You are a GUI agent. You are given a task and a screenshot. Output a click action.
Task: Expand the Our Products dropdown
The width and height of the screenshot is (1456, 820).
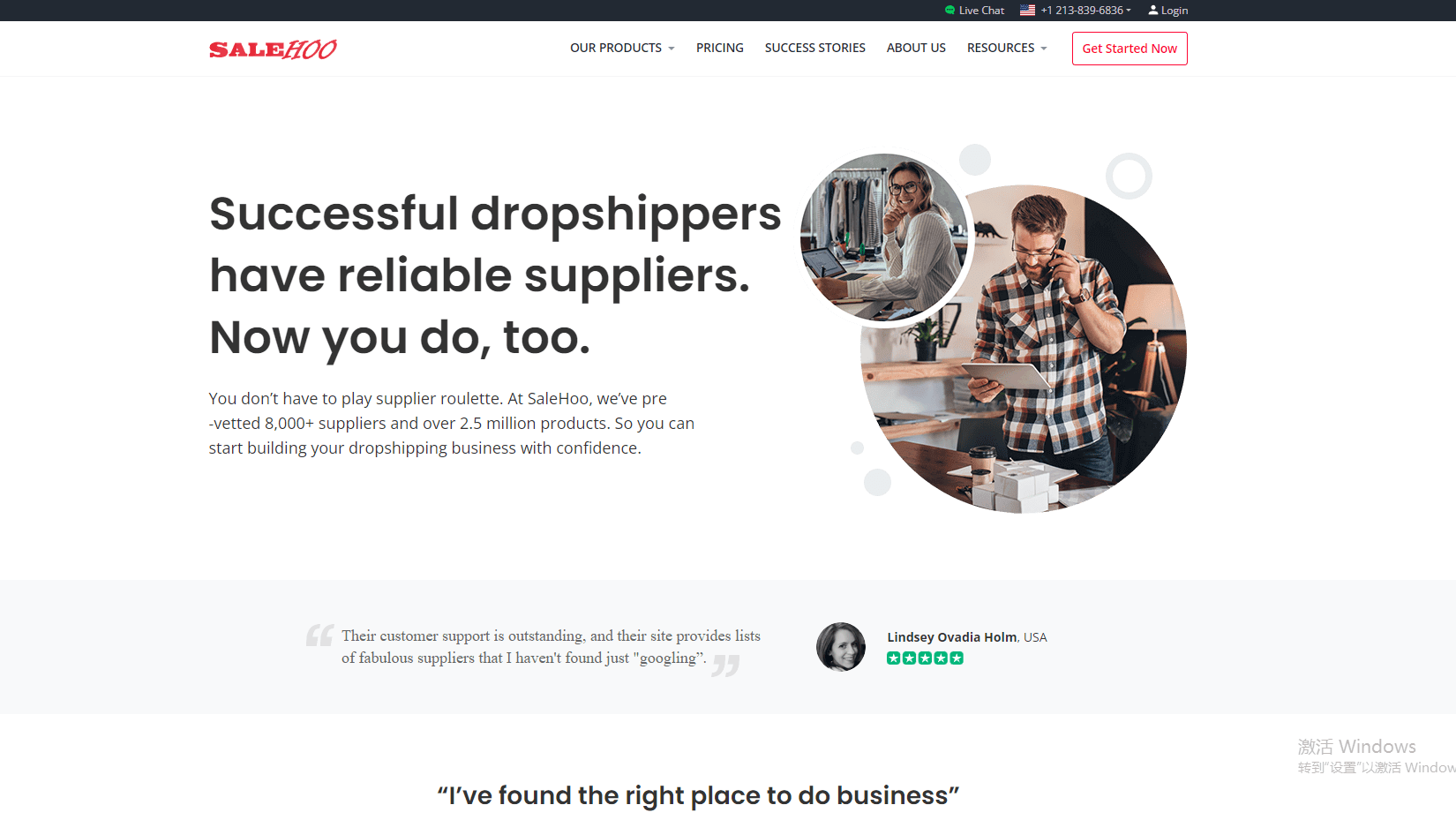point(622,48)
